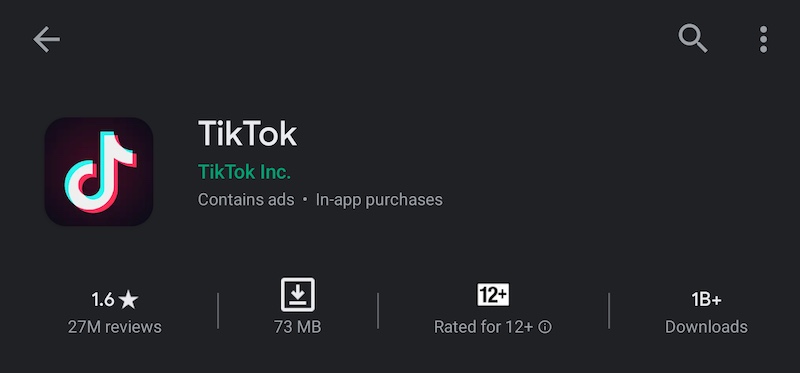Screen dimensions: 800x373
Task: Click the dot between ads and purchases
Action: (305, 200)
